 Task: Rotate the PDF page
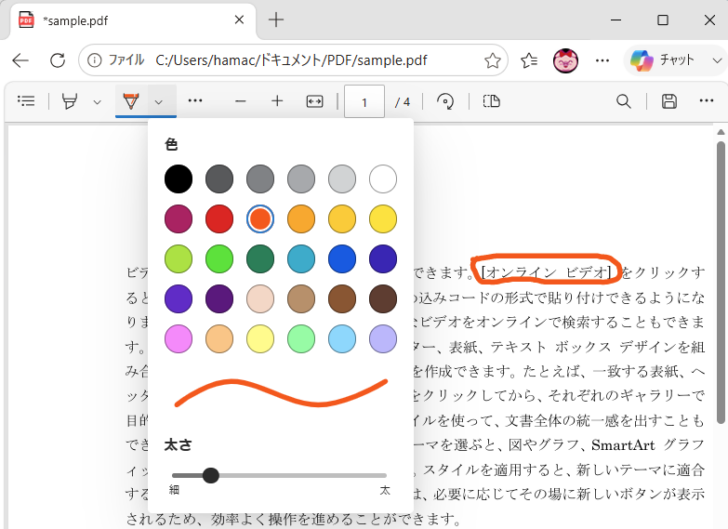[x=445, y=101]
